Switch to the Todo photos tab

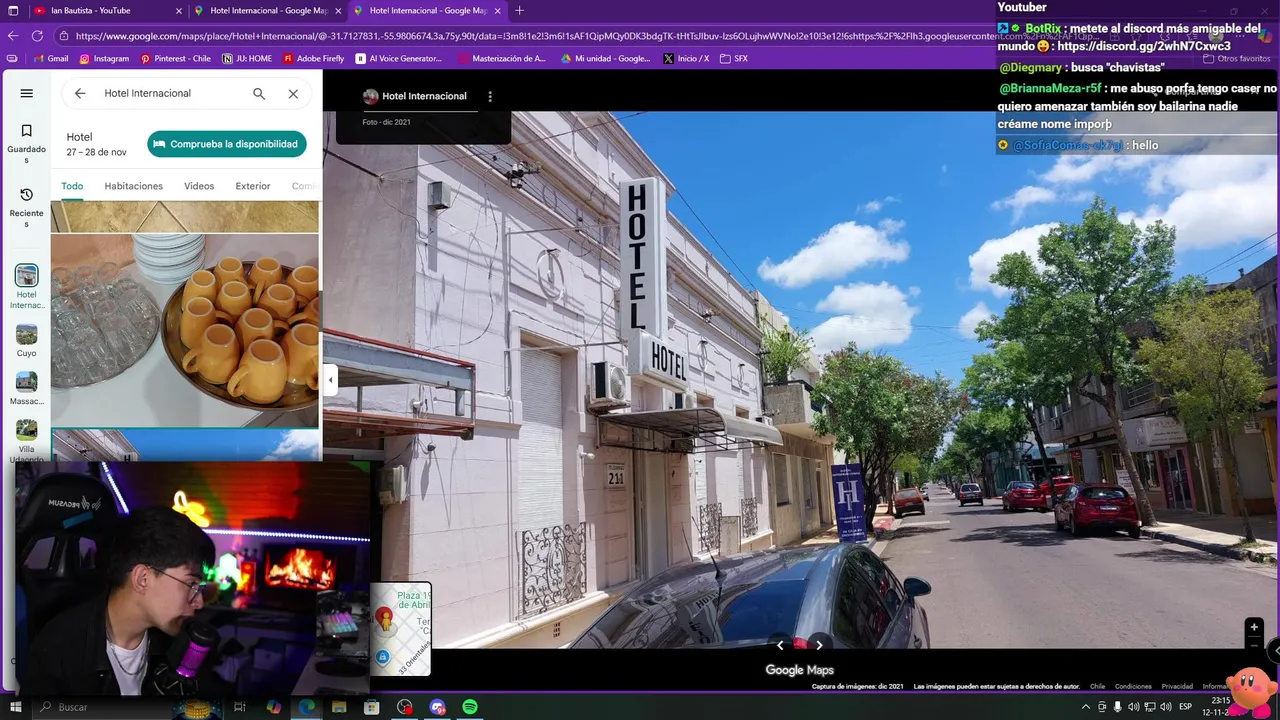pos(72,186)
